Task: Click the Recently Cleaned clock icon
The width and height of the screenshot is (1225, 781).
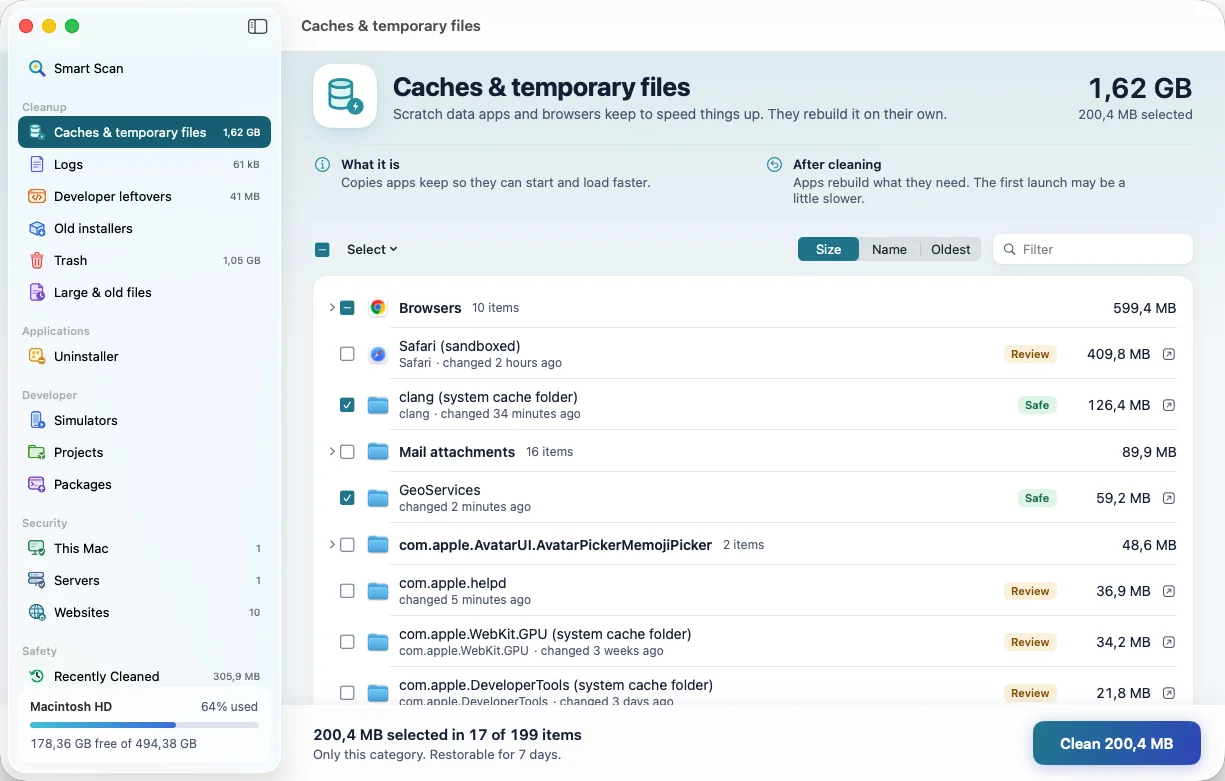Action: [x=37, y=676]
